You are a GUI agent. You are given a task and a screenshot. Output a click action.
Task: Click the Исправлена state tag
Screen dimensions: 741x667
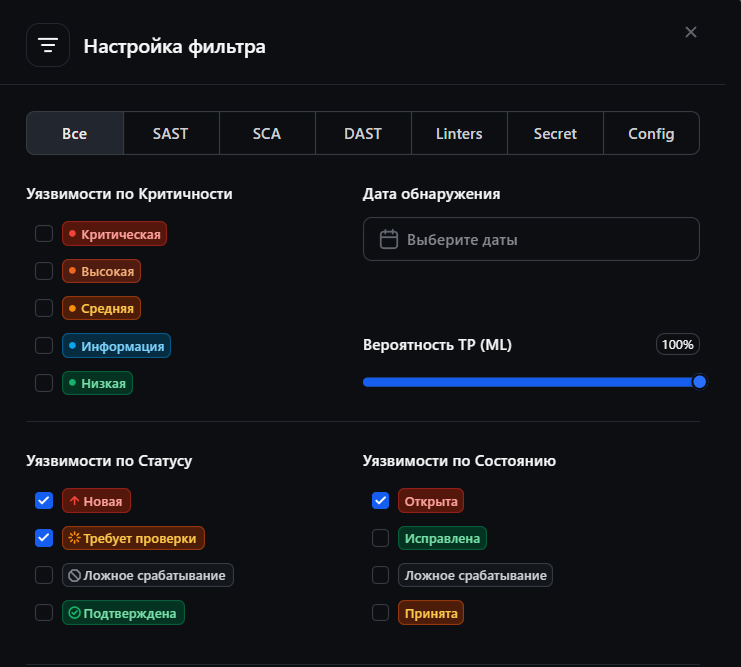coord(442,538)
